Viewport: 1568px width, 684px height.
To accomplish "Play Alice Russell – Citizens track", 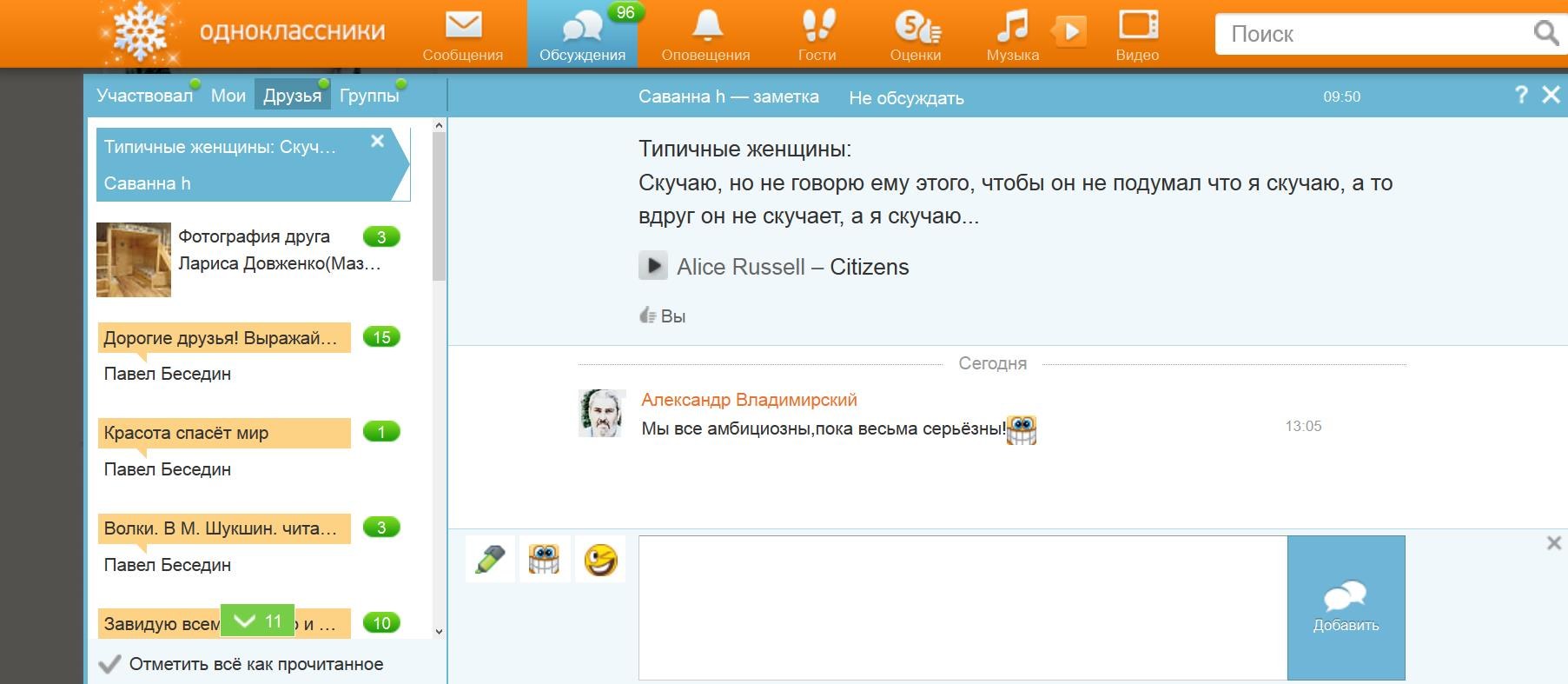I will pyautogui.click(x=653, y=266).
